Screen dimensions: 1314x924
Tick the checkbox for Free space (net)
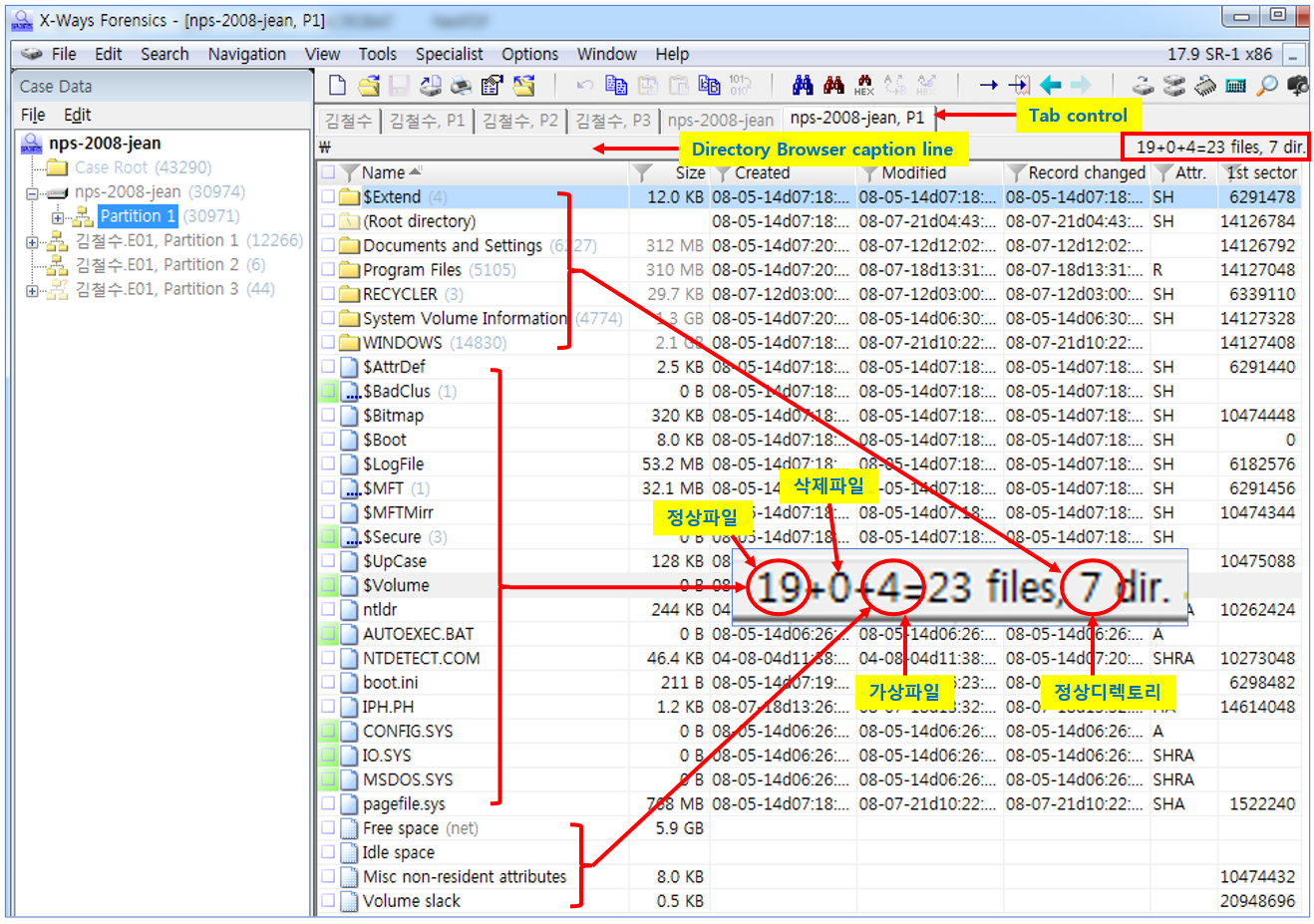pos(327,827)
